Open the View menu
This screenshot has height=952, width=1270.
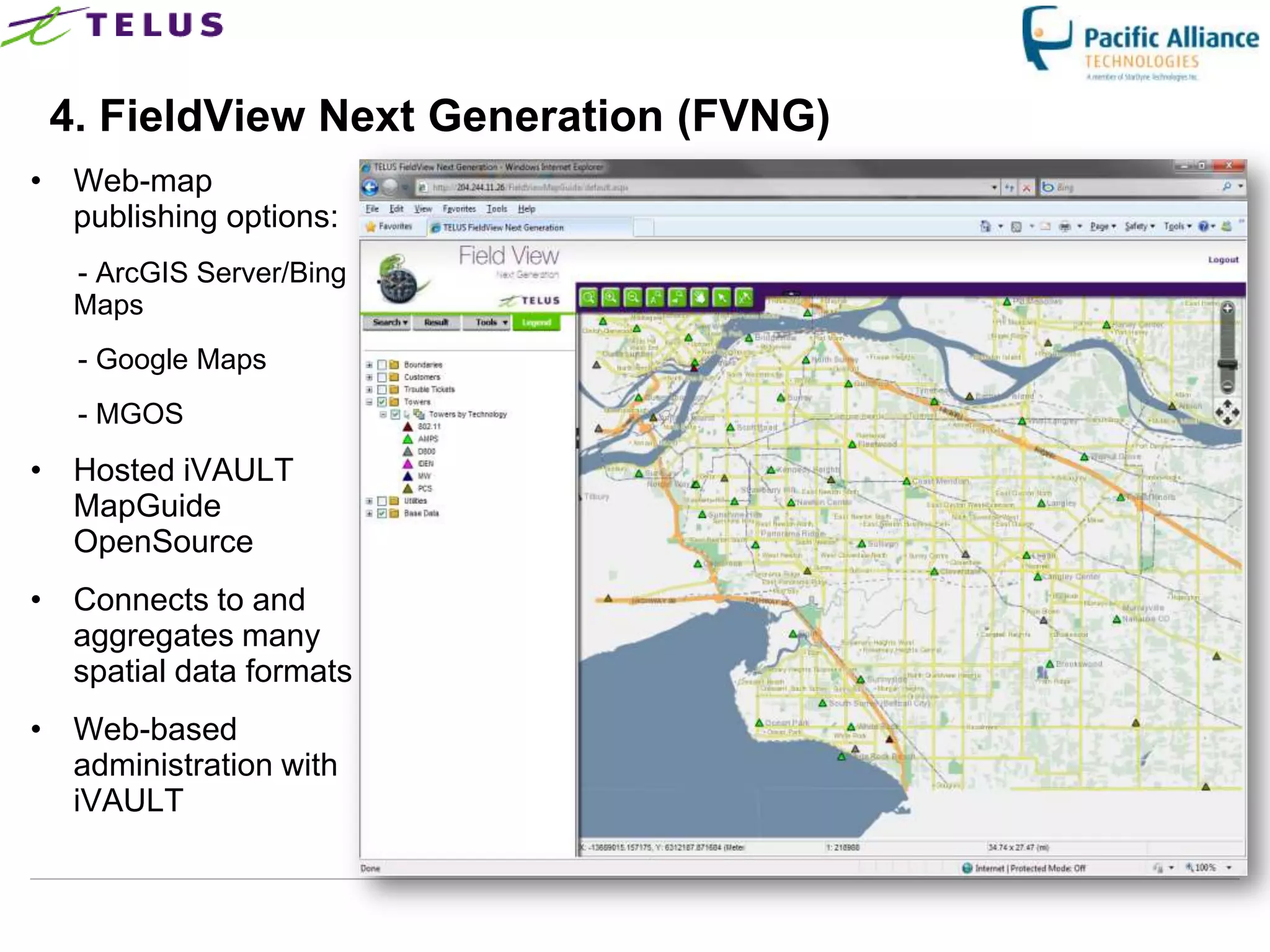pos(423,209)
